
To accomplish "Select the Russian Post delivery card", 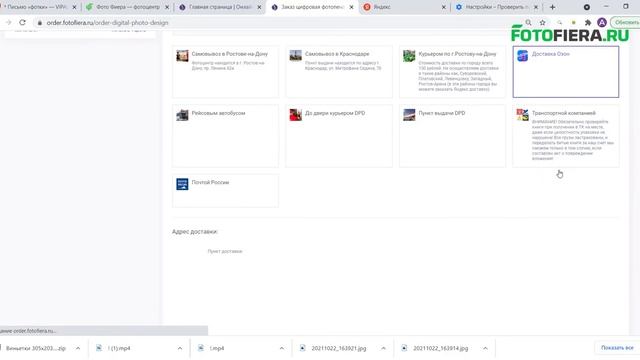I will (x=226, y=191).
